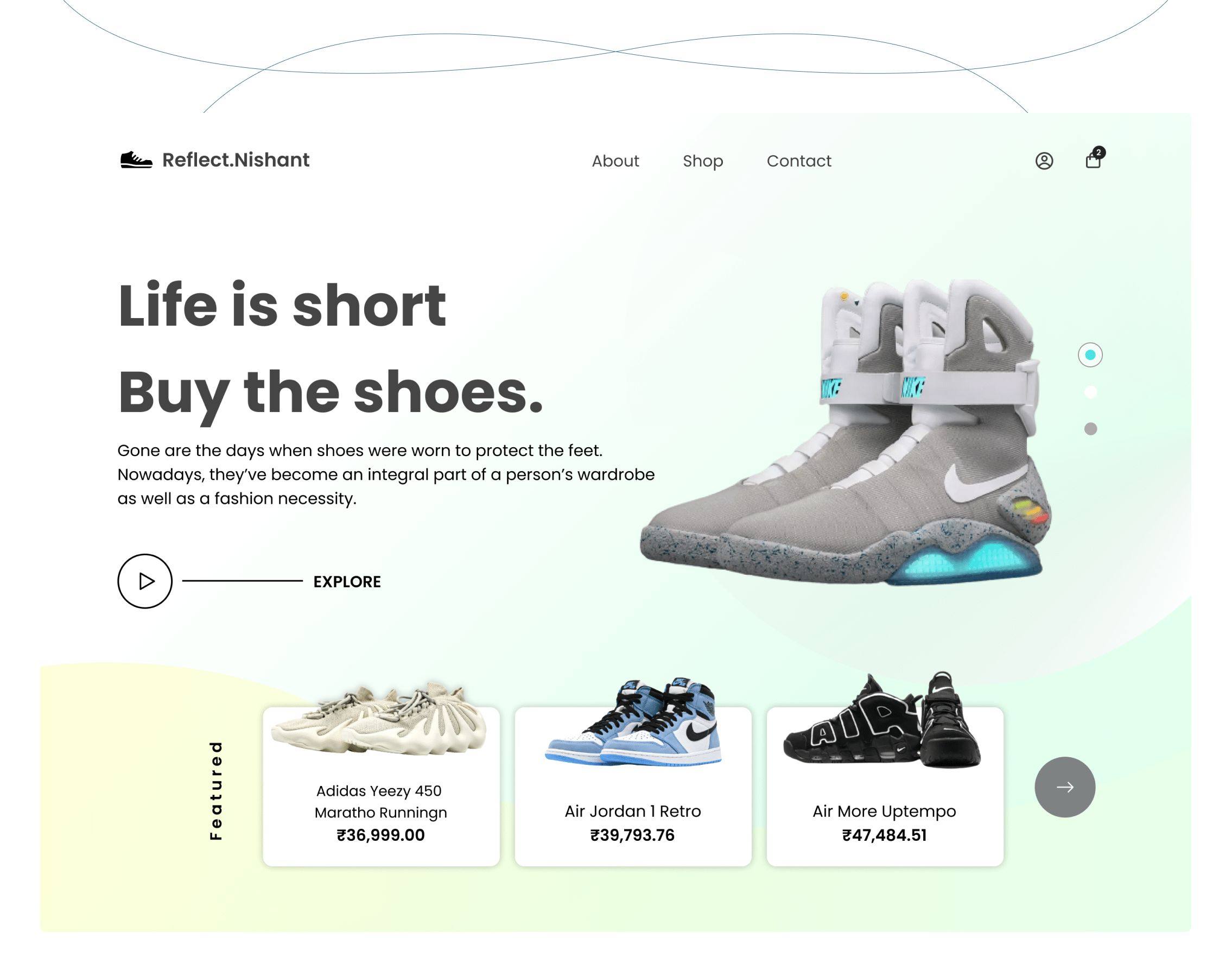1232x964 pixels.
Task: Click the ₹39,793.76 price label
Action: pos(632,835)
